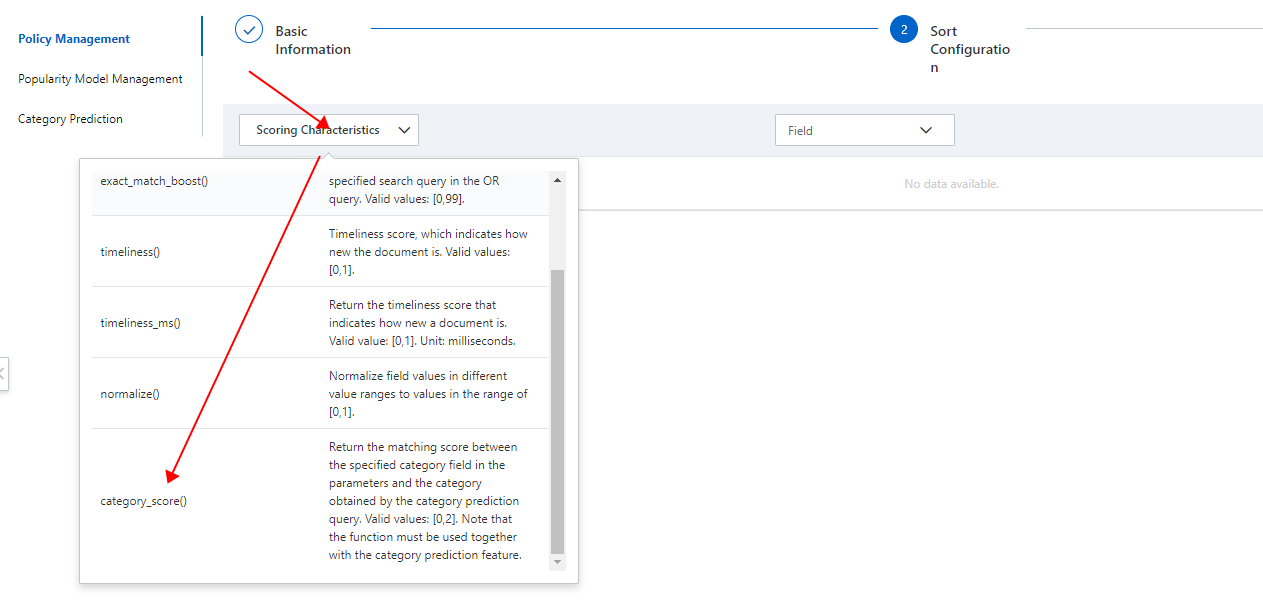Open Popularity Model Management
Viewport: 1263px width, 608px height.
pos(100,79)
